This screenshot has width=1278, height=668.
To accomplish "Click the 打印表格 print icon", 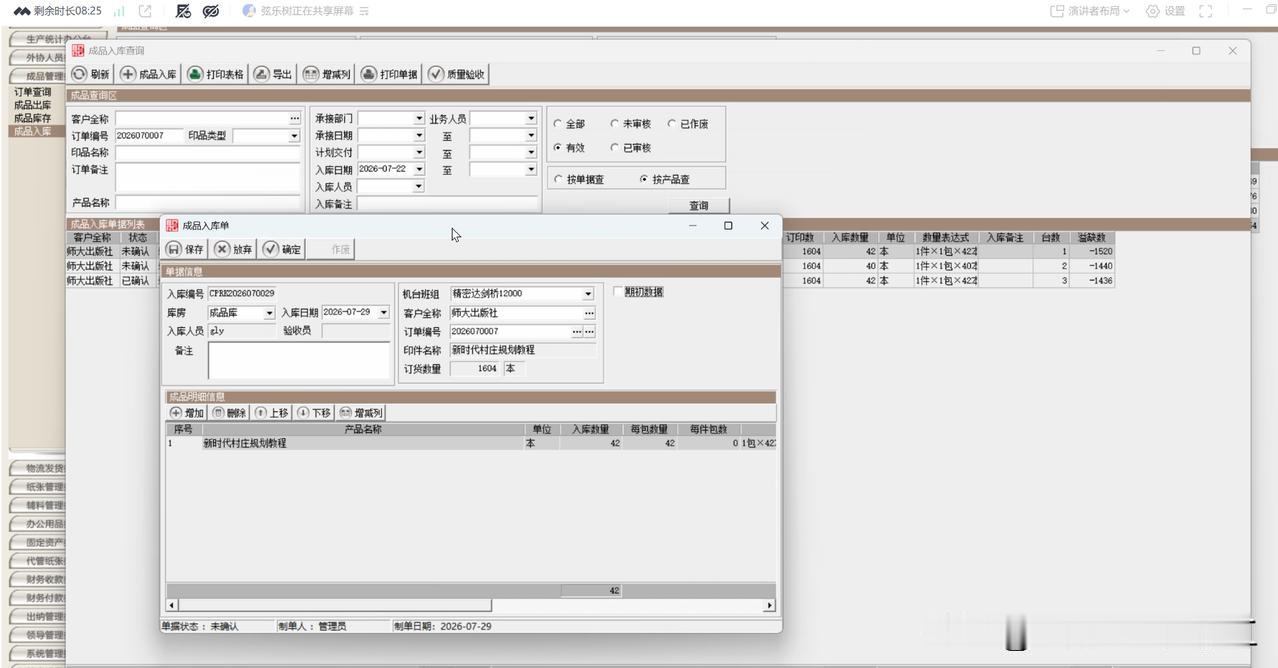I will click(195, 74).
